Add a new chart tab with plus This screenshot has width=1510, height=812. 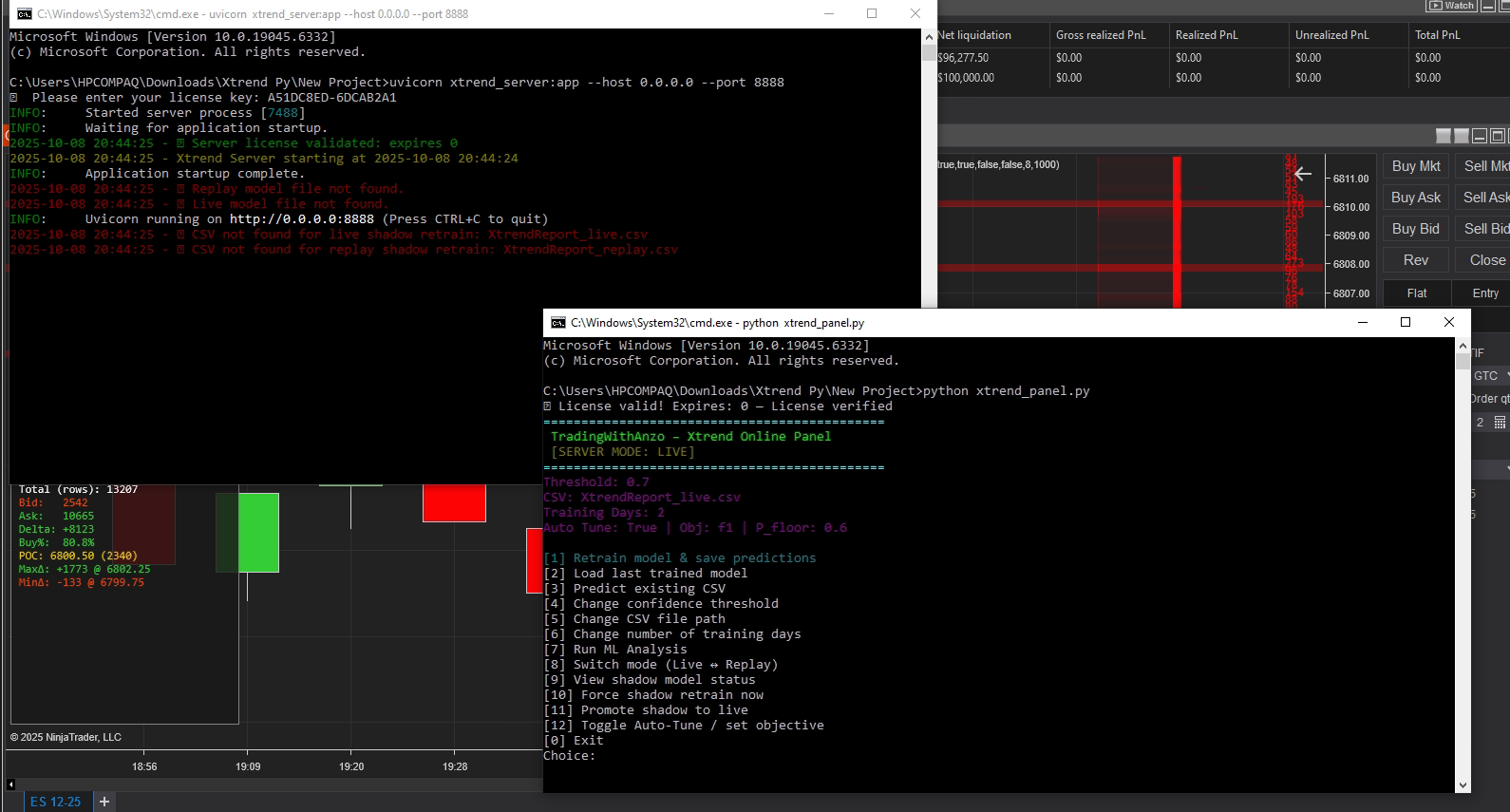104,802
